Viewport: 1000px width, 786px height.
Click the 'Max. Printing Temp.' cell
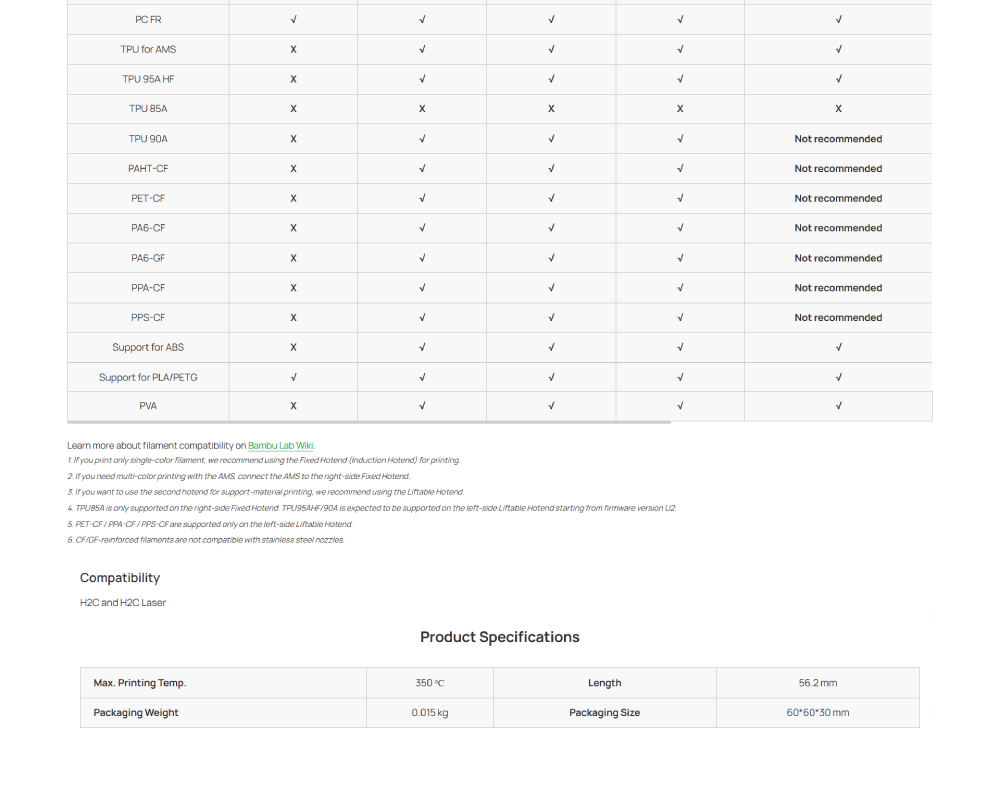pos(223,683)
